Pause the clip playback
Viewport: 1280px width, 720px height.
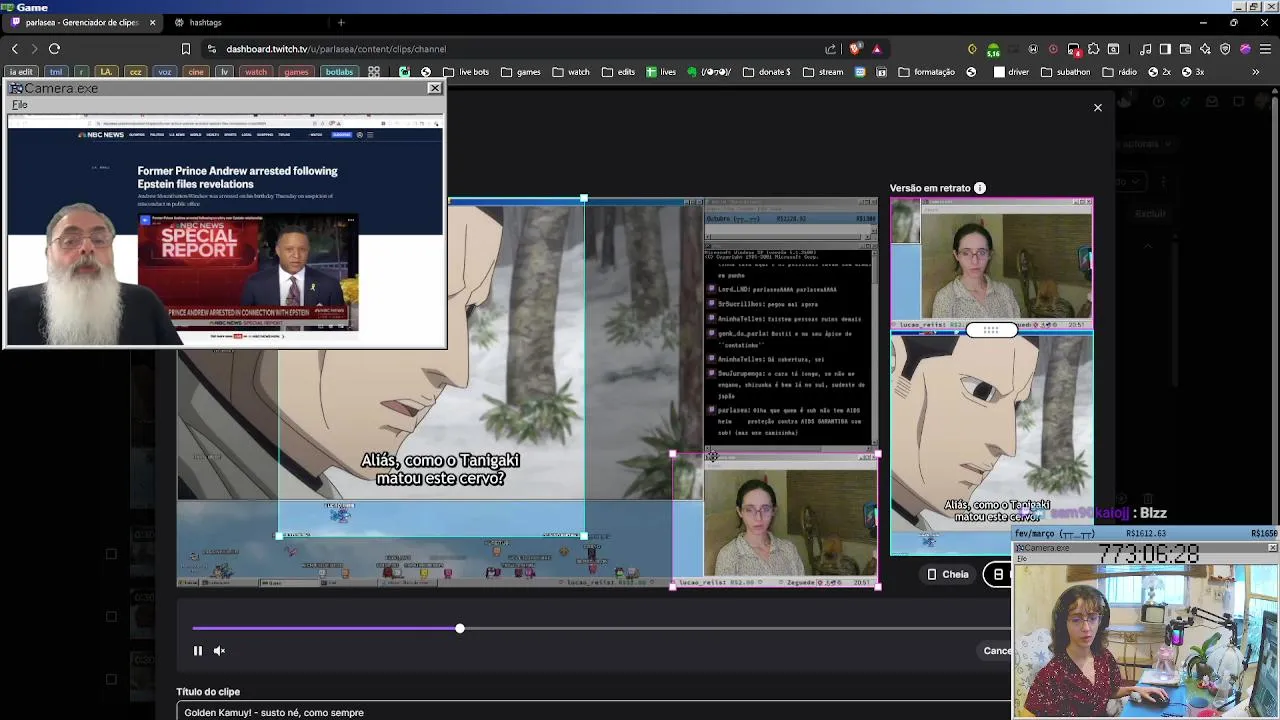pos(198,651)
